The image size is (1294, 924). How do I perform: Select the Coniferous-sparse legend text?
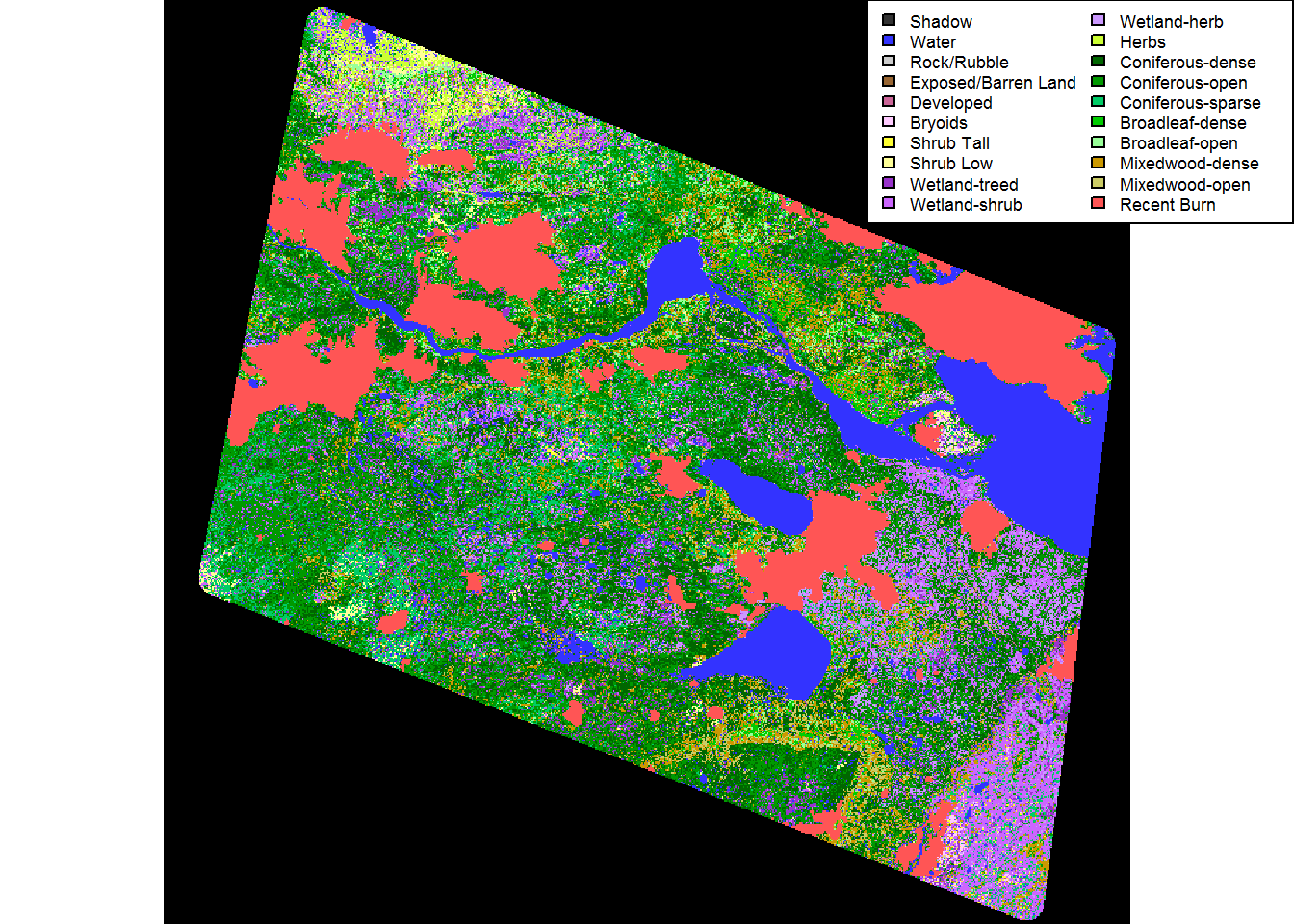pos(1190,103)
